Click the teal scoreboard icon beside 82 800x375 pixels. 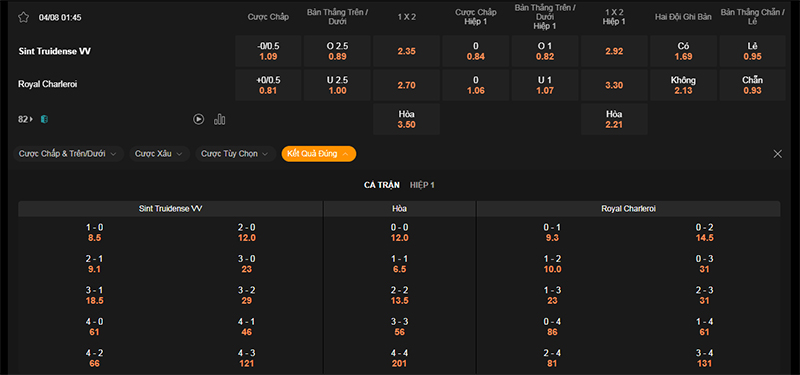(44, 119)
